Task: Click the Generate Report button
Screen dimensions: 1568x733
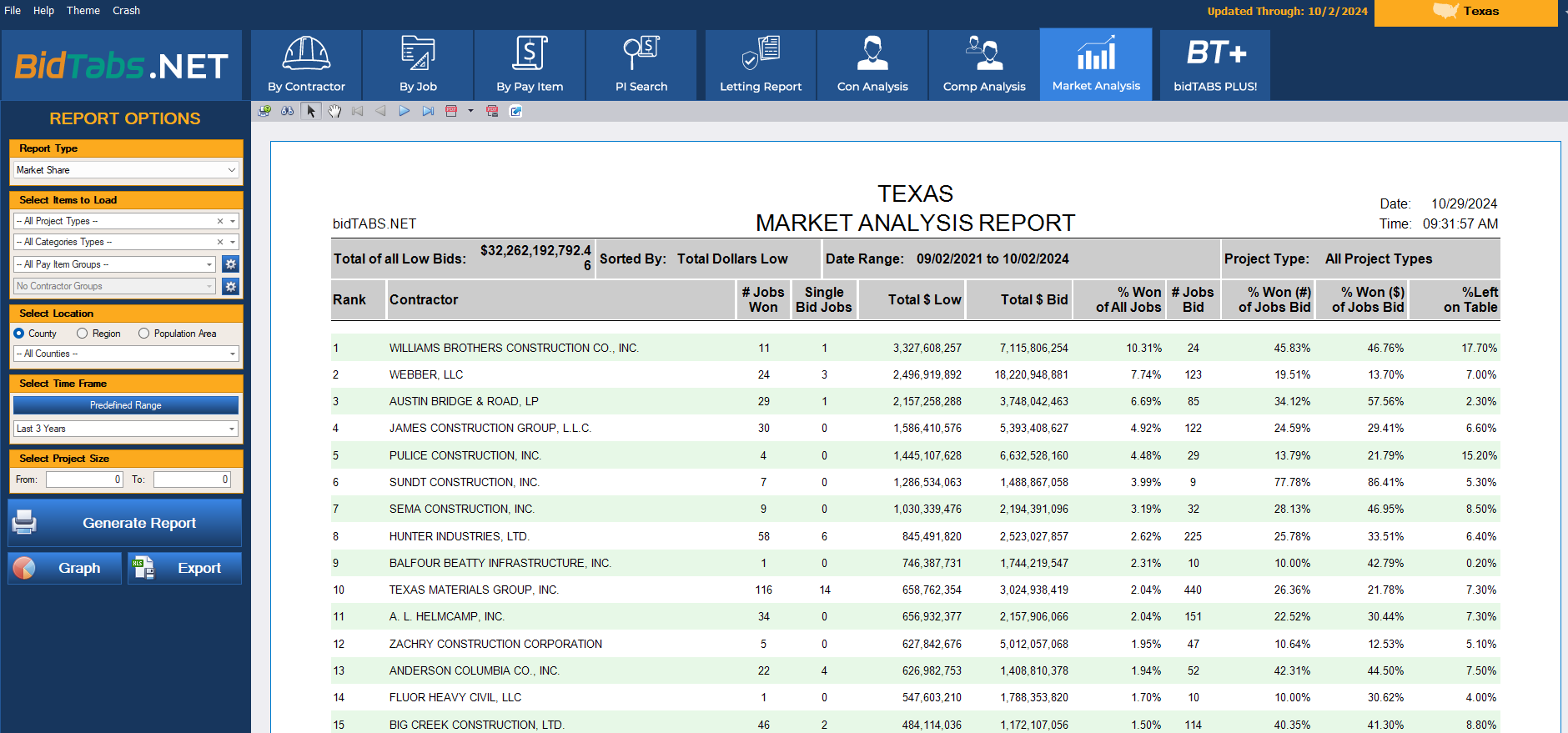Action: [125, 523]
